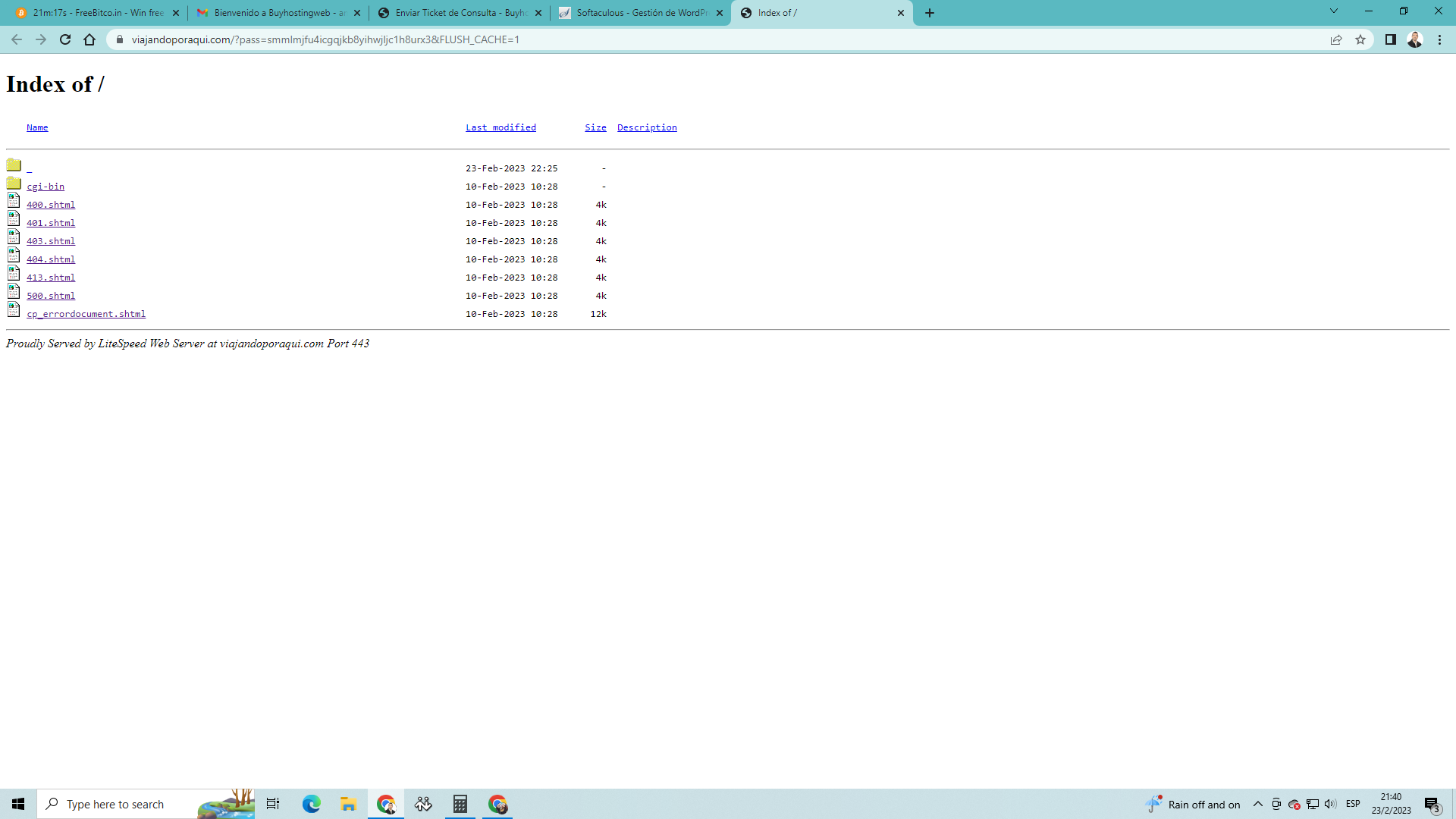Expand the tab search chevron
The width and height of the screenshot is (1456, 819).
tap(1333, 11)
